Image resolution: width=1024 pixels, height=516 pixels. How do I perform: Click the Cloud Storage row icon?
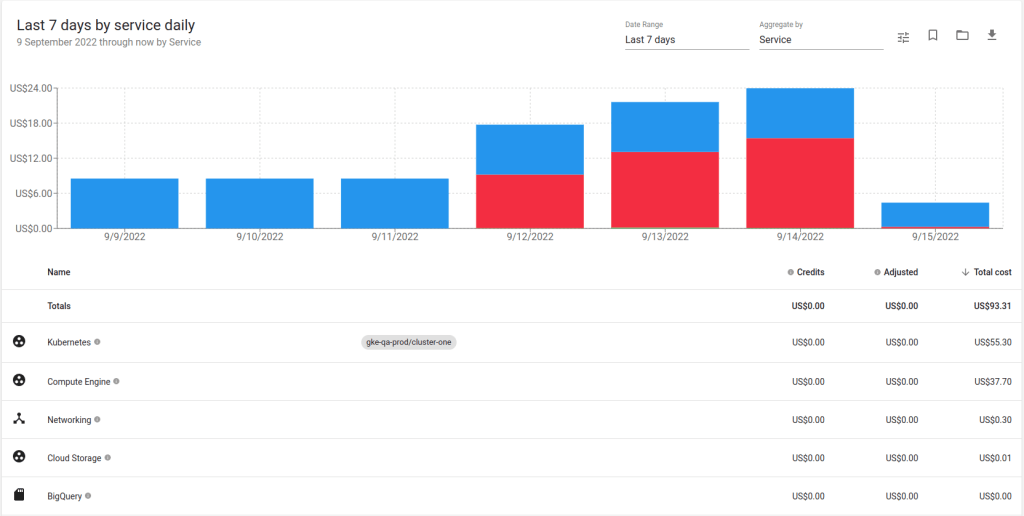20,457
